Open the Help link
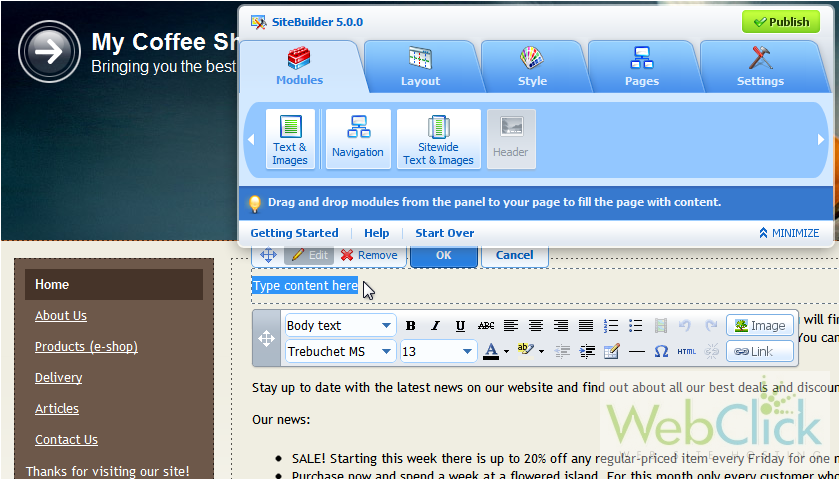This screenshot has height=480, width=840. click(377, 233)
